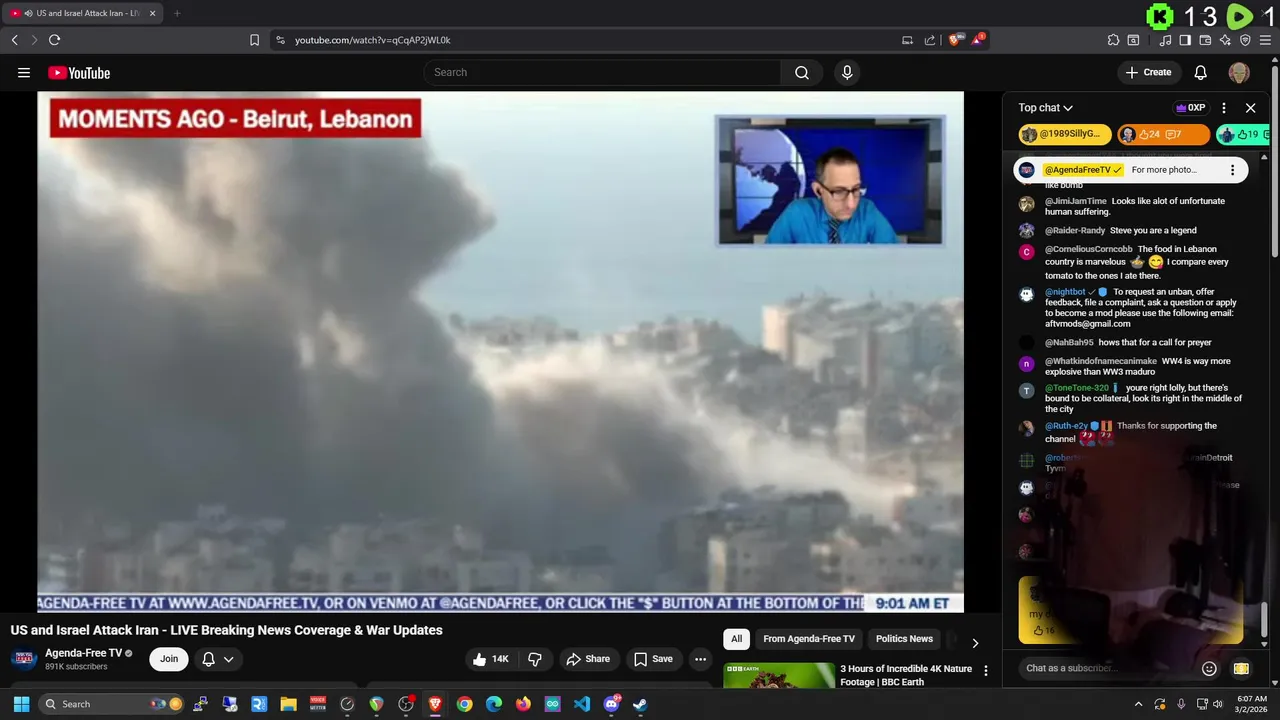The height and width of the screenshot is (720, 1280).
Task: Save the video to a playlist
Action: point(653,659)
